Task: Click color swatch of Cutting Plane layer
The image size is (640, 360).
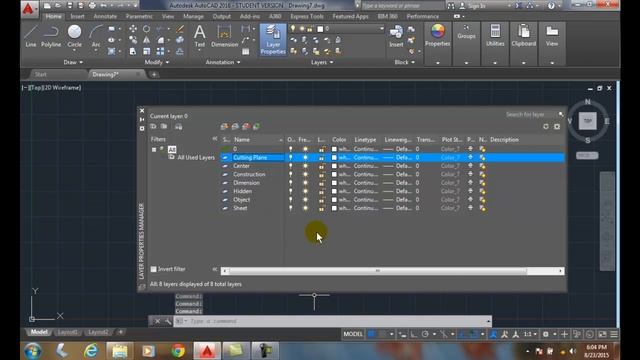Action: (334, 158)
